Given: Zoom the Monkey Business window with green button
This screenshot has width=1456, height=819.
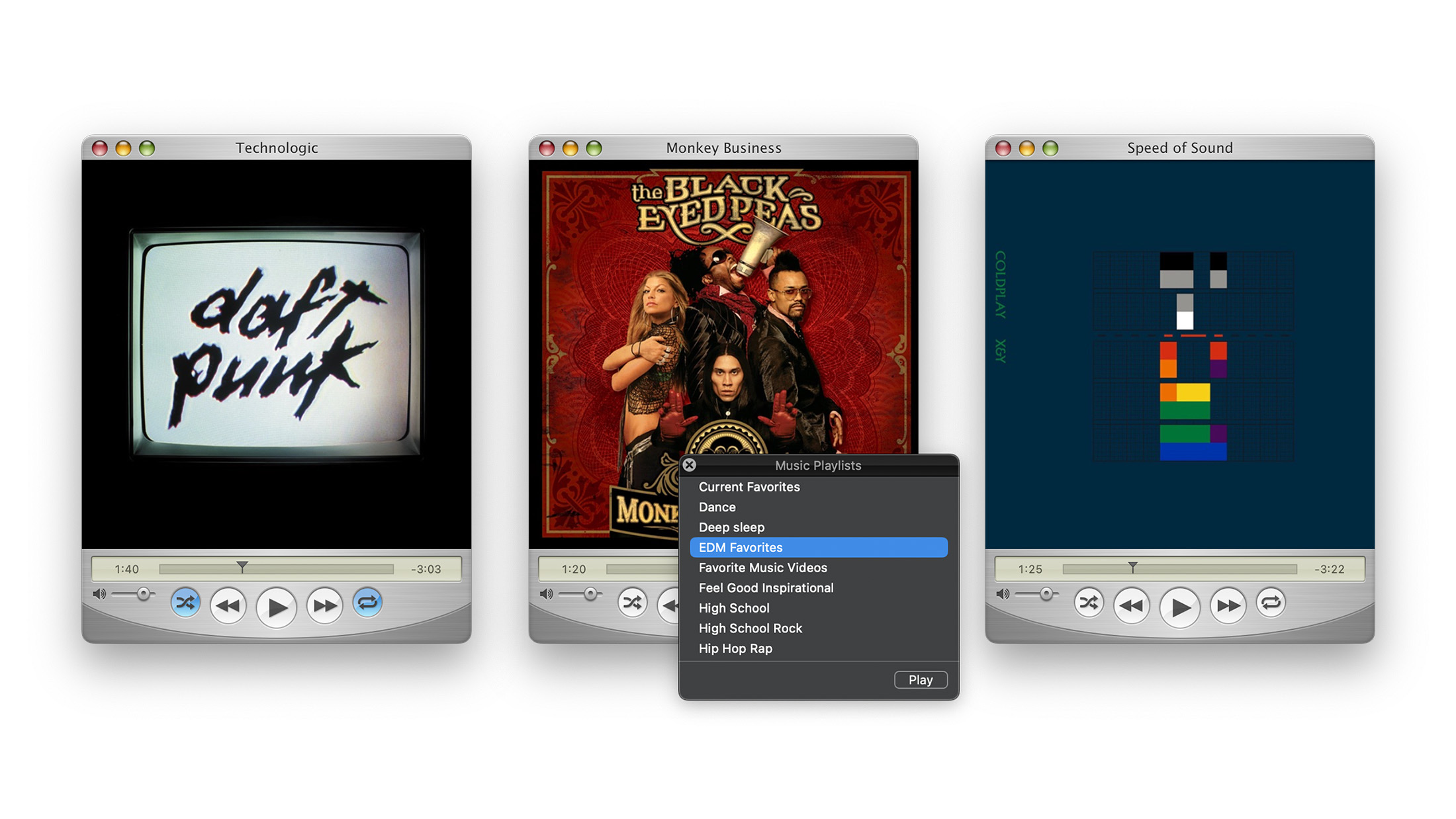Looking at the screenshot, I should (x=594, y=148).
